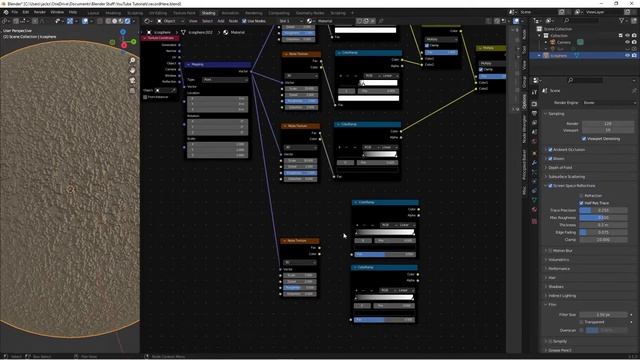
Task: Hide Camera with its eye icon
Action: point(627,42)
